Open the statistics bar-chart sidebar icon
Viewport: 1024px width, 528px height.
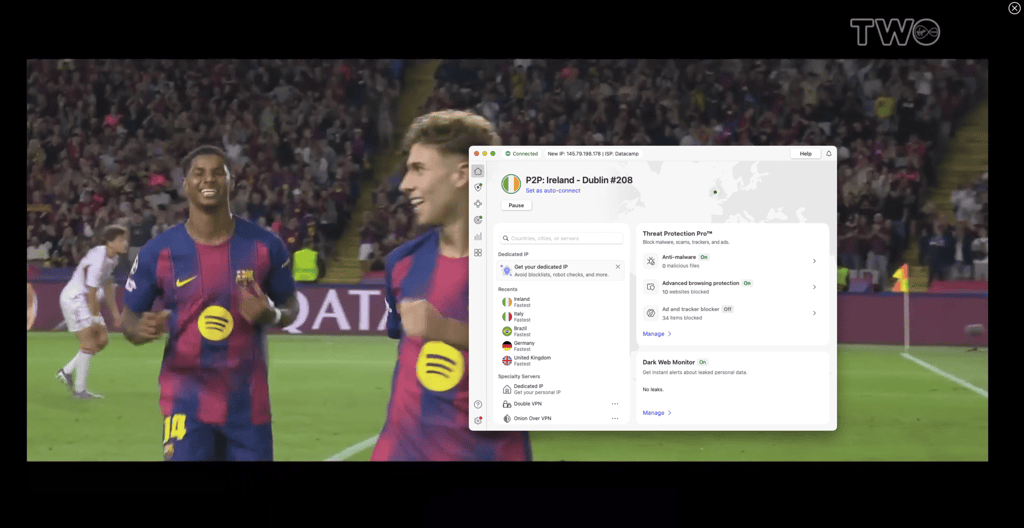pos(478,237)
